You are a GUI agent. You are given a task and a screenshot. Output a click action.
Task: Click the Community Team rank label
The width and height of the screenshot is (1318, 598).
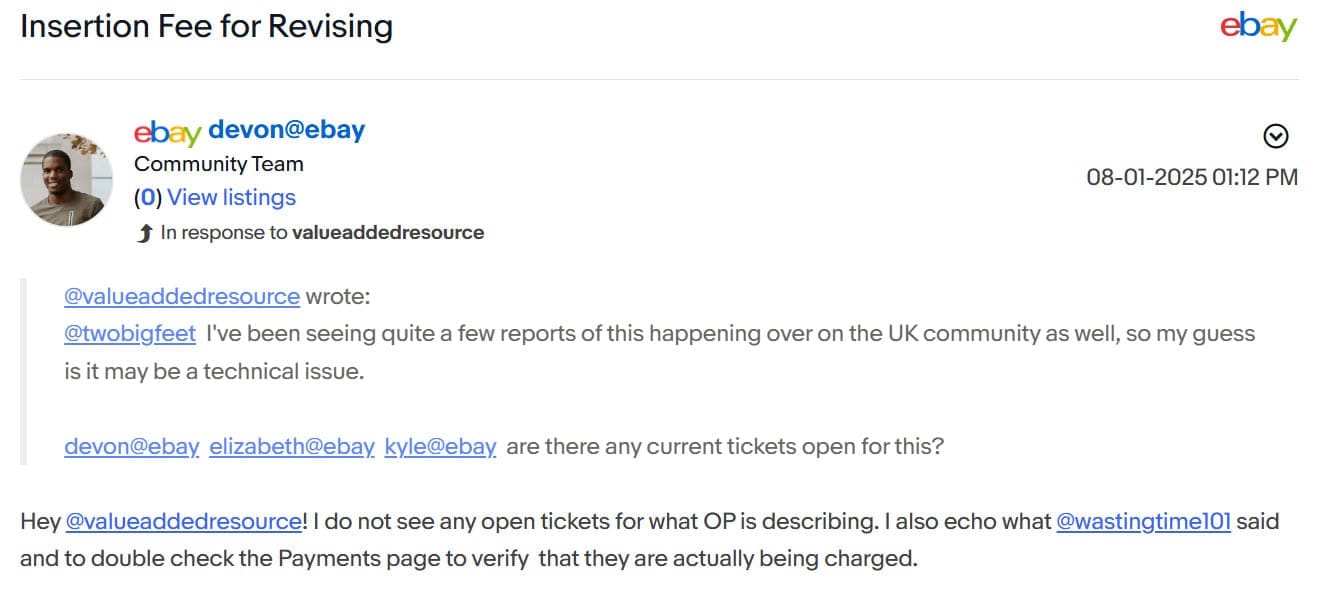(219, 164)
